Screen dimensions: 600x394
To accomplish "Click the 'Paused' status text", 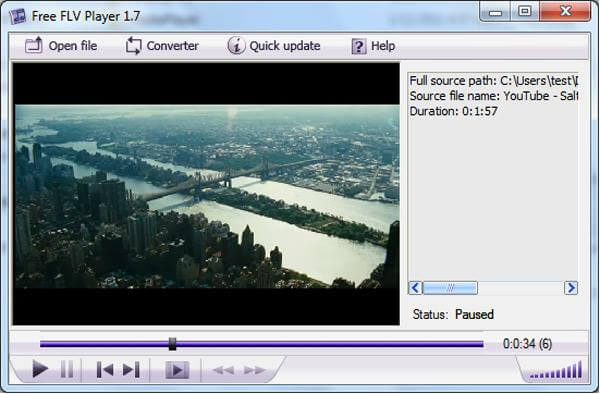I will point(474,314).
